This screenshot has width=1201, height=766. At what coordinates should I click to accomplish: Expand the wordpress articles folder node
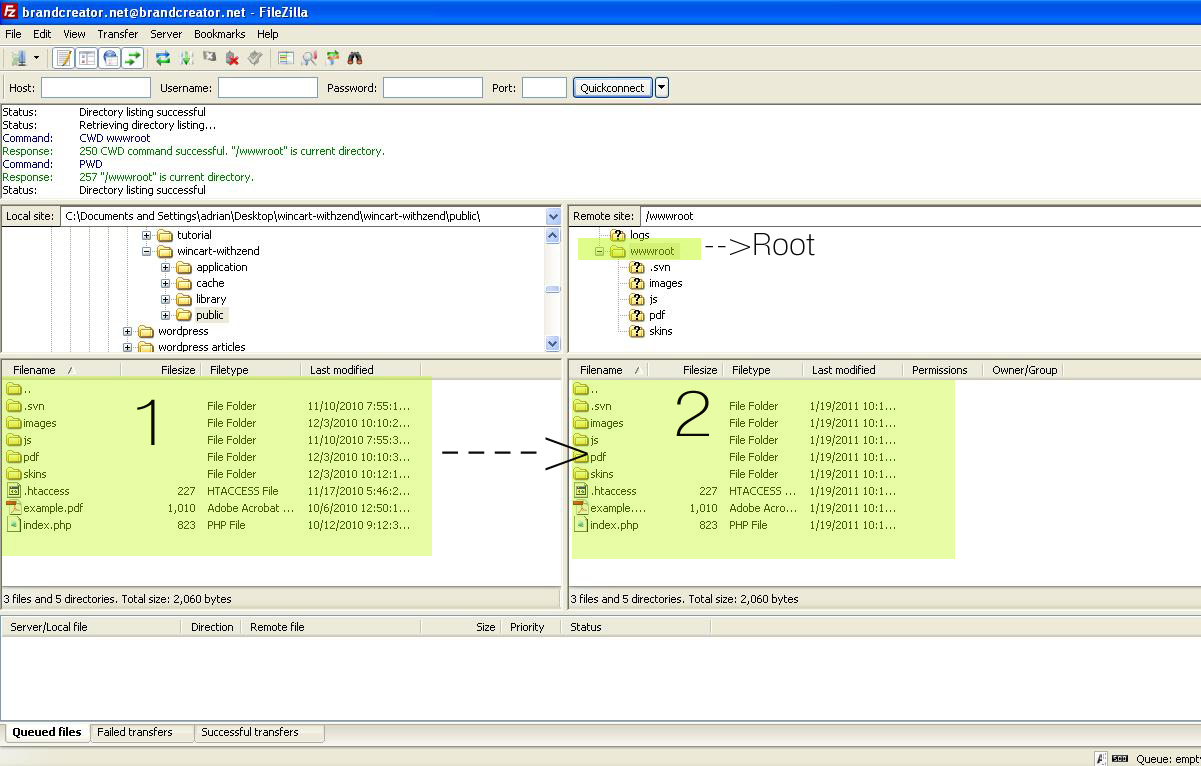point(127,348)
